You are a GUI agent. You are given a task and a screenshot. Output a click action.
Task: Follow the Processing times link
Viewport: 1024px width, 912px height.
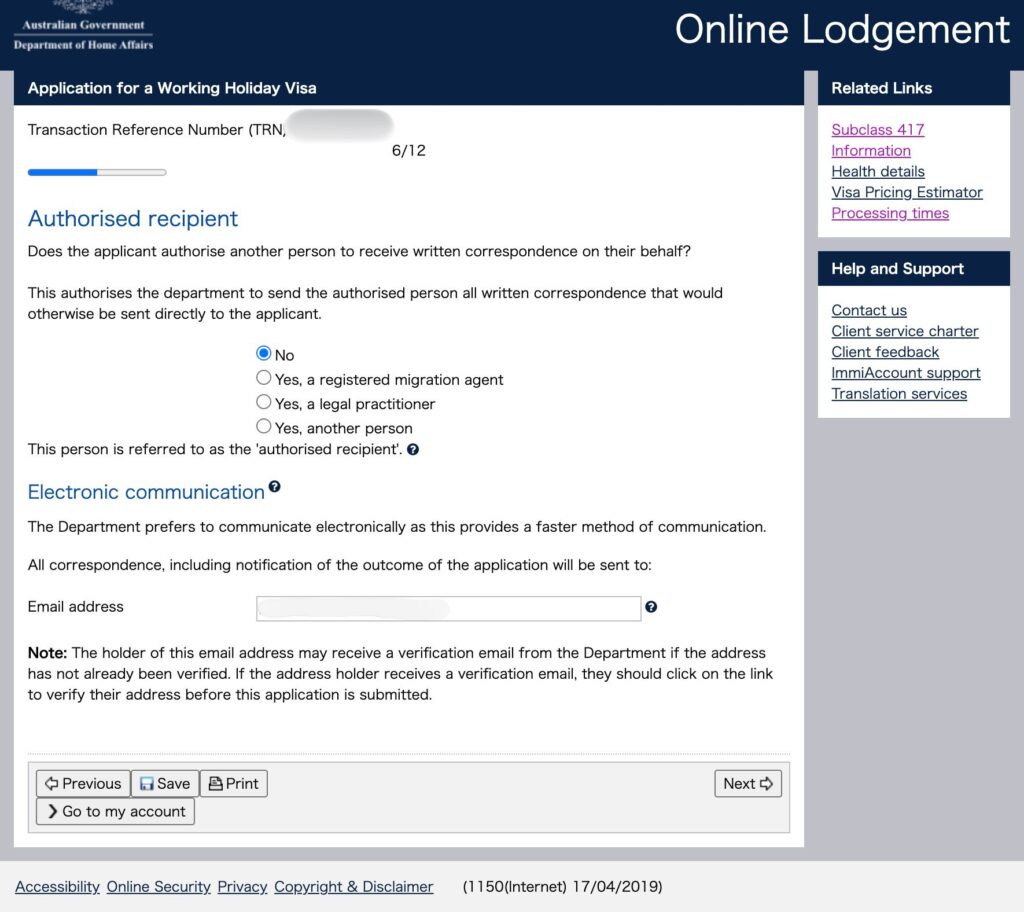[x=890, y=213]
